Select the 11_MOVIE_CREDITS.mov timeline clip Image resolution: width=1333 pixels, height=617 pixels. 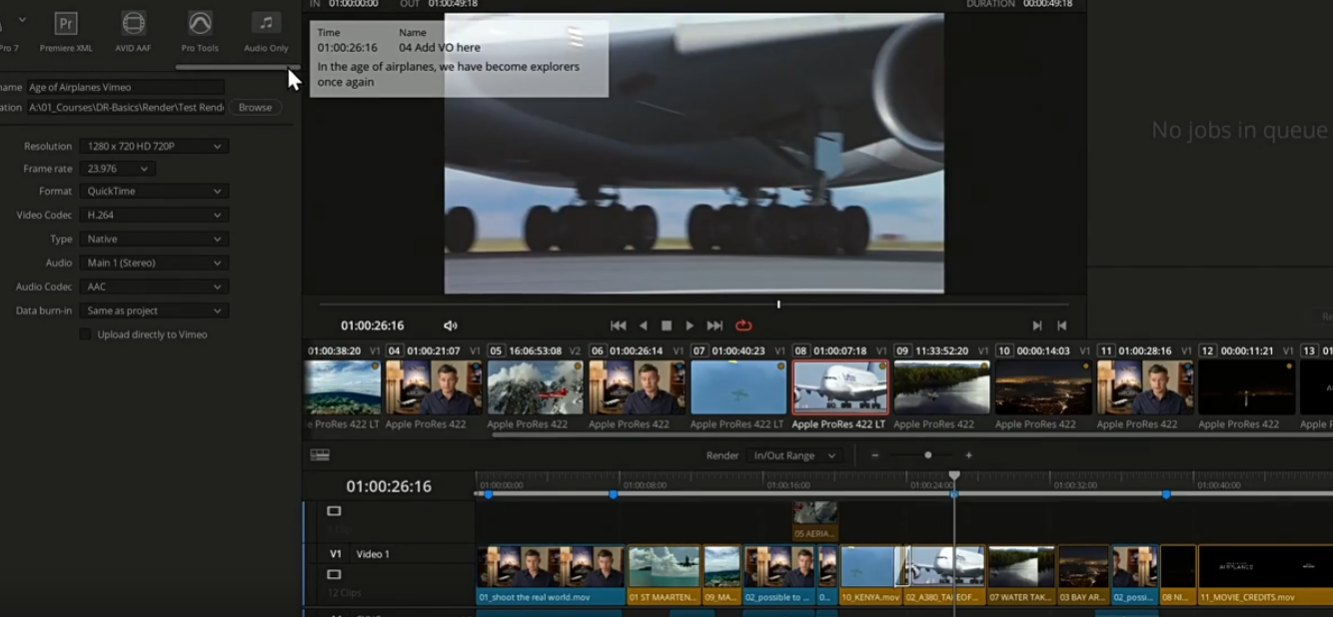pos(1265,575)
